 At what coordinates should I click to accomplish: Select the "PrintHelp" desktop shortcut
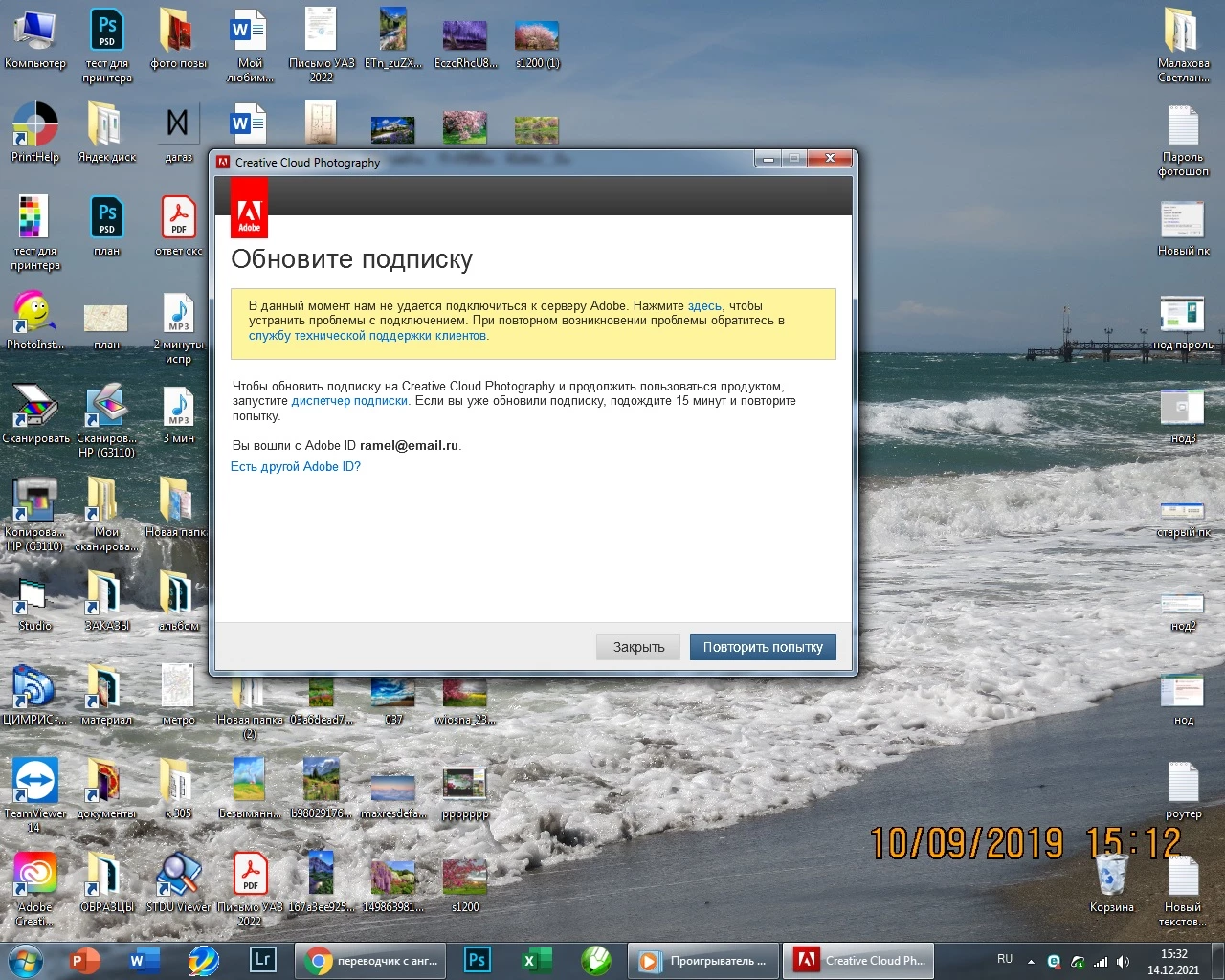pos(35,132)
